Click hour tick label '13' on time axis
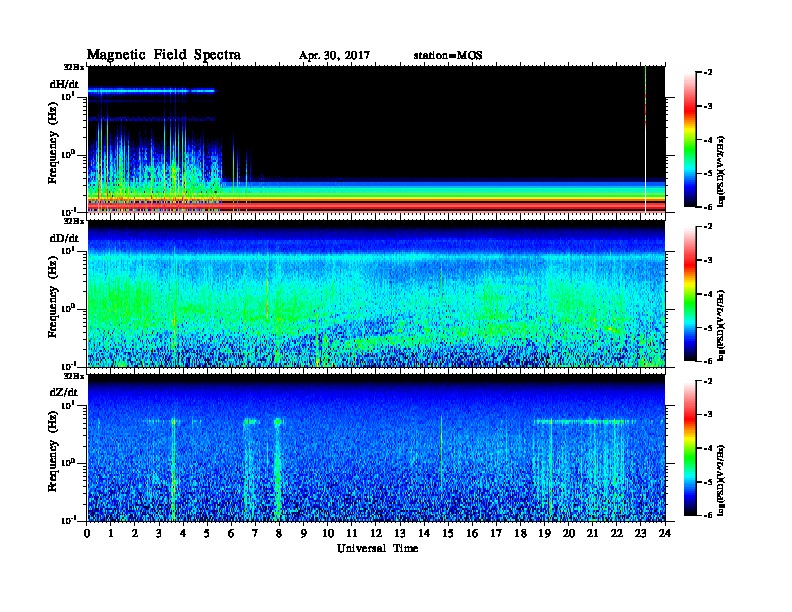 pyautogui.click(x=400, y=533)
